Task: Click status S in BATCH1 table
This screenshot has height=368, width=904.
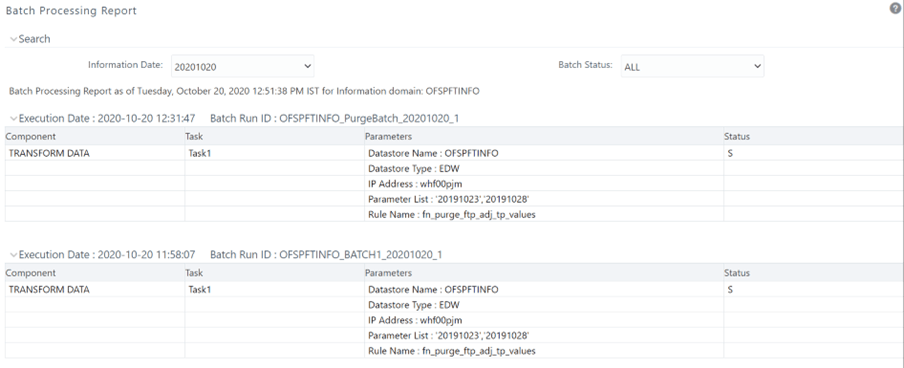Action: click(x=730, y=290)
